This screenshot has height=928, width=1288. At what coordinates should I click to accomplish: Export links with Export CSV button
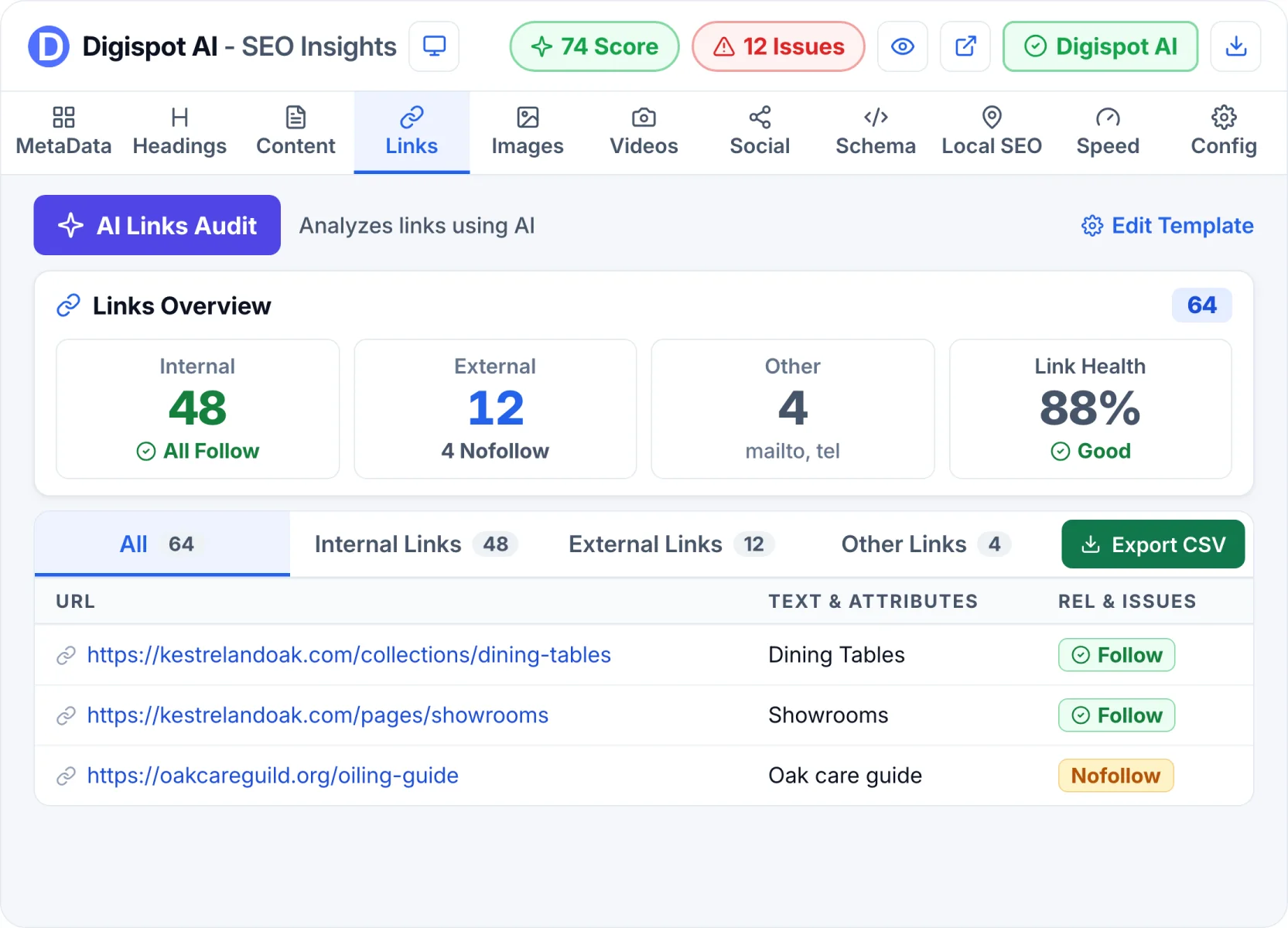click(1153, 544)
